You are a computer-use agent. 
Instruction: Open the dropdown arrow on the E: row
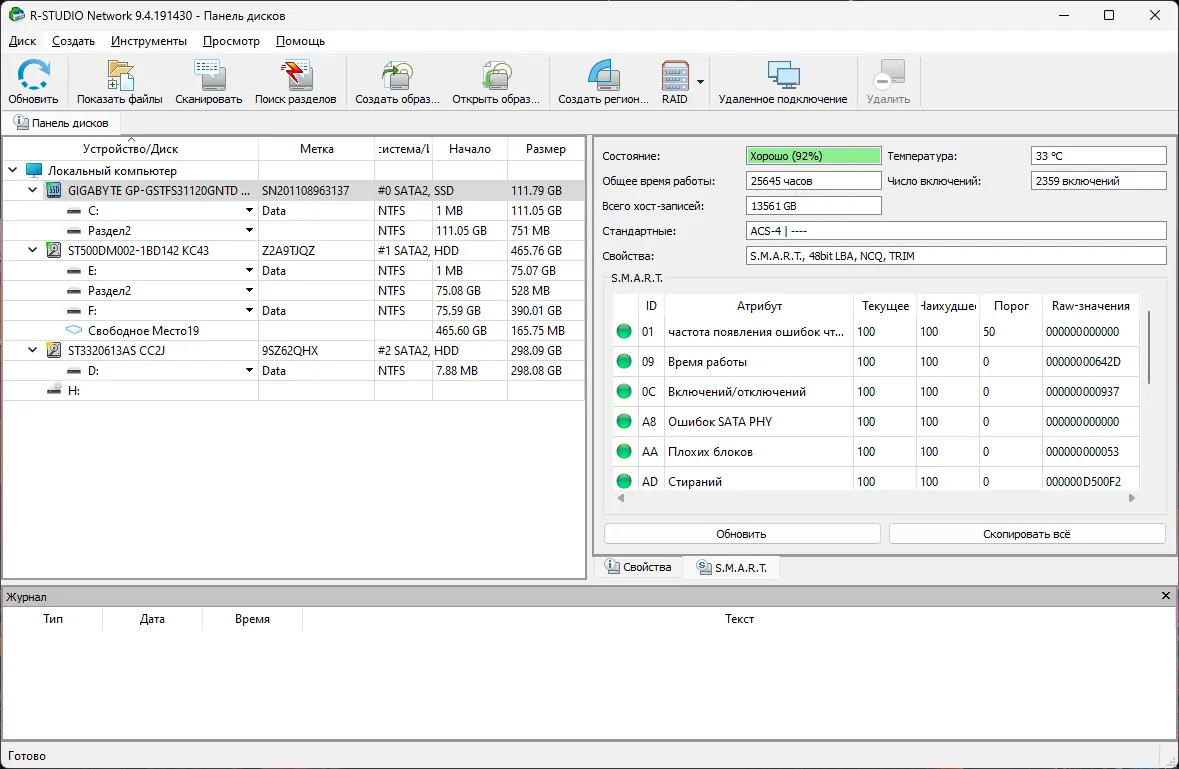coord(249,270)
